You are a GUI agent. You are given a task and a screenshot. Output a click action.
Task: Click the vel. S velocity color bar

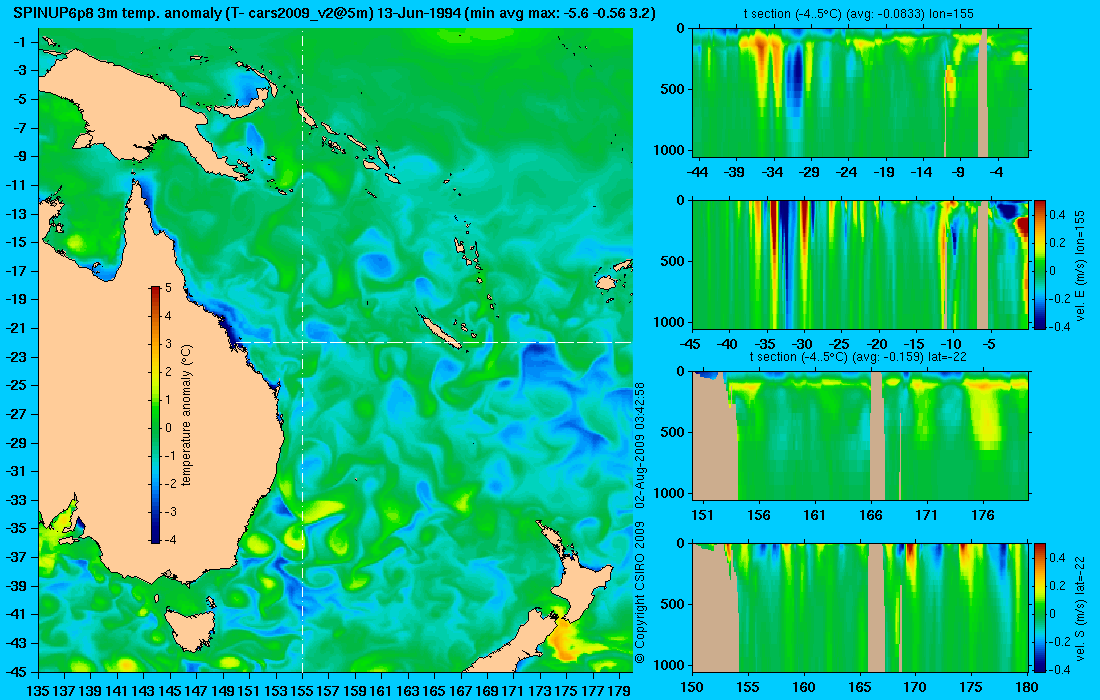click(x=1040, y=607)
